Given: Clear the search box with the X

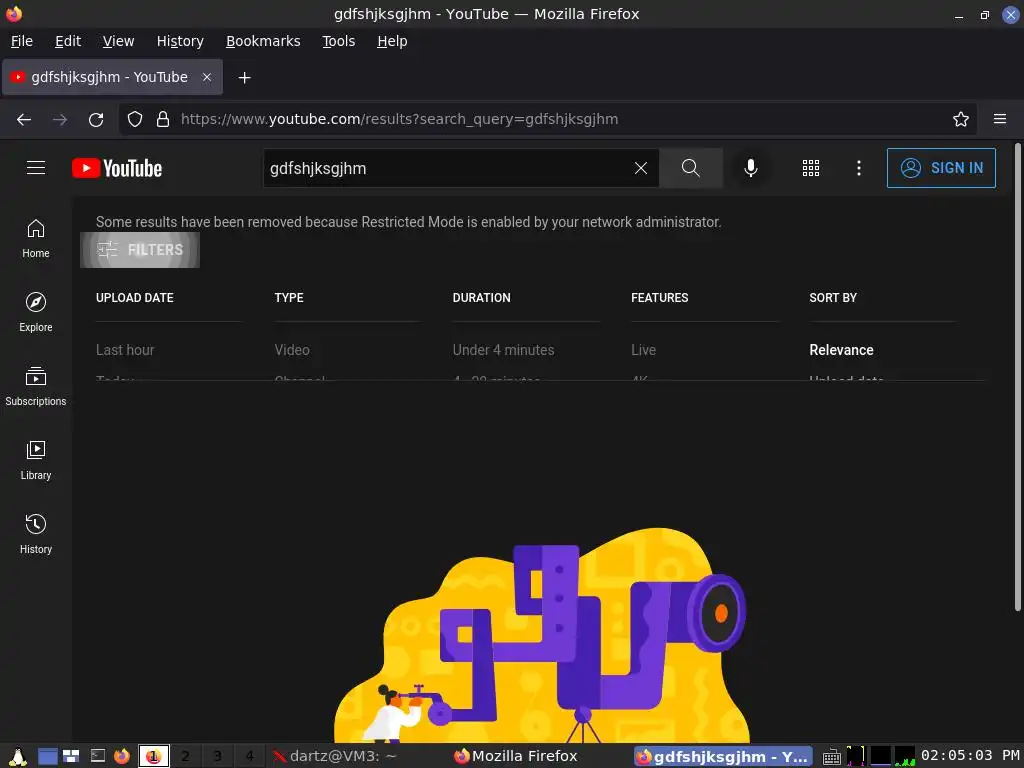Looking at the screenshot, I should [641, 168].
